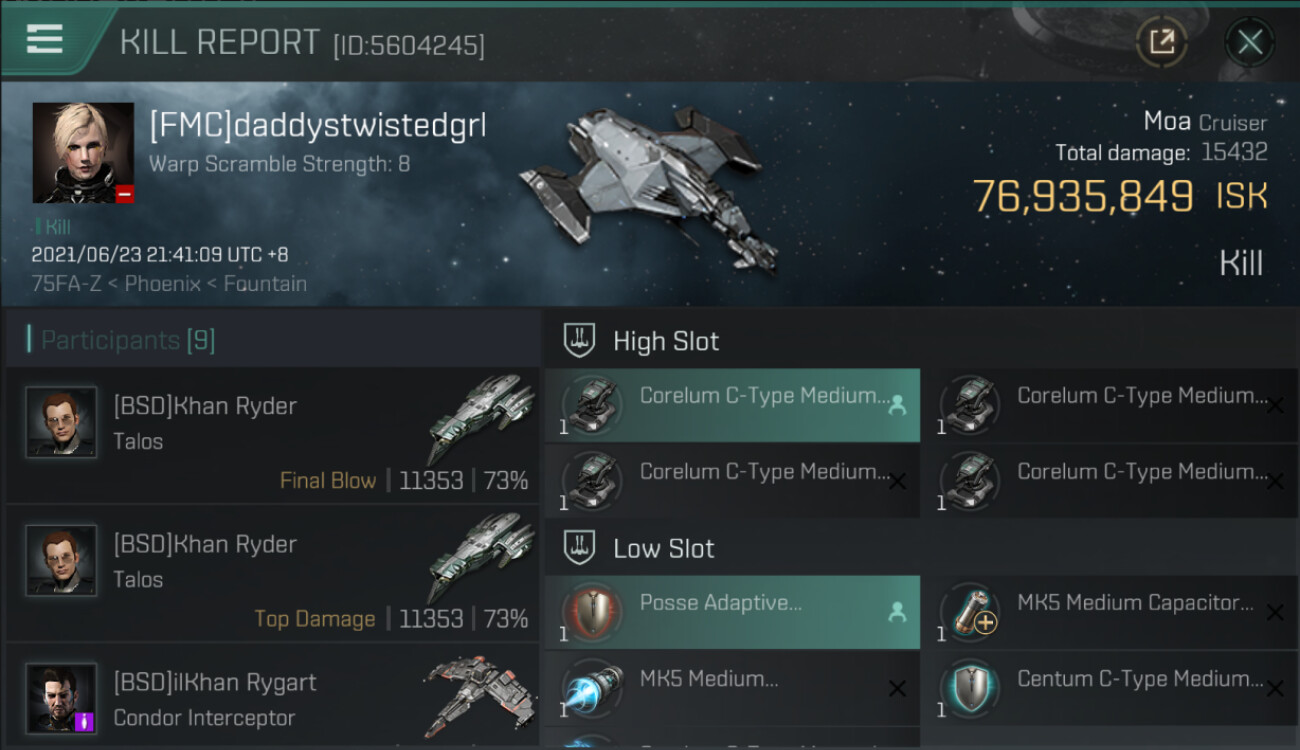Click the High Slot section header icon
The width and height of the screenshot is (1300, 750).
(x=581, y=341)
